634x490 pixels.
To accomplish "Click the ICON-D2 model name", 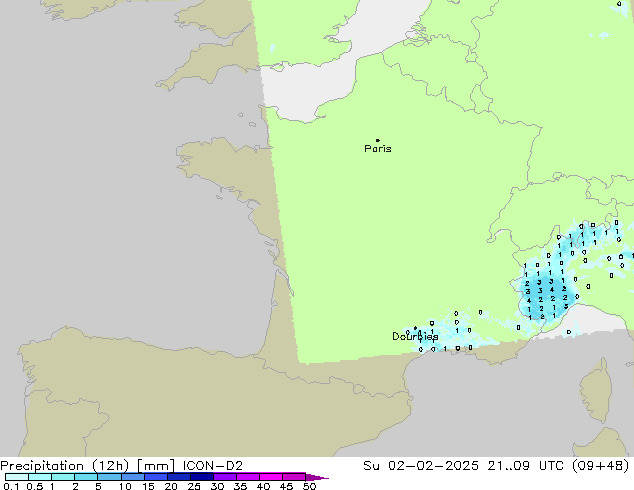I will point(213,466).
